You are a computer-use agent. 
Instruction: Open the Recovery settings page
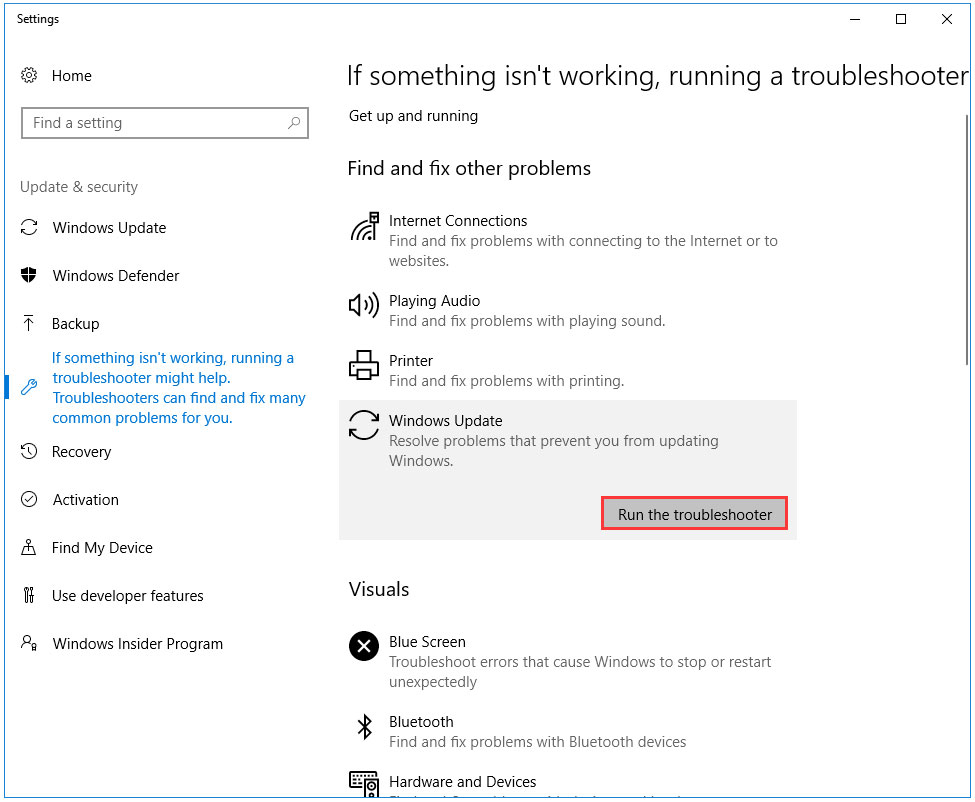81,451
